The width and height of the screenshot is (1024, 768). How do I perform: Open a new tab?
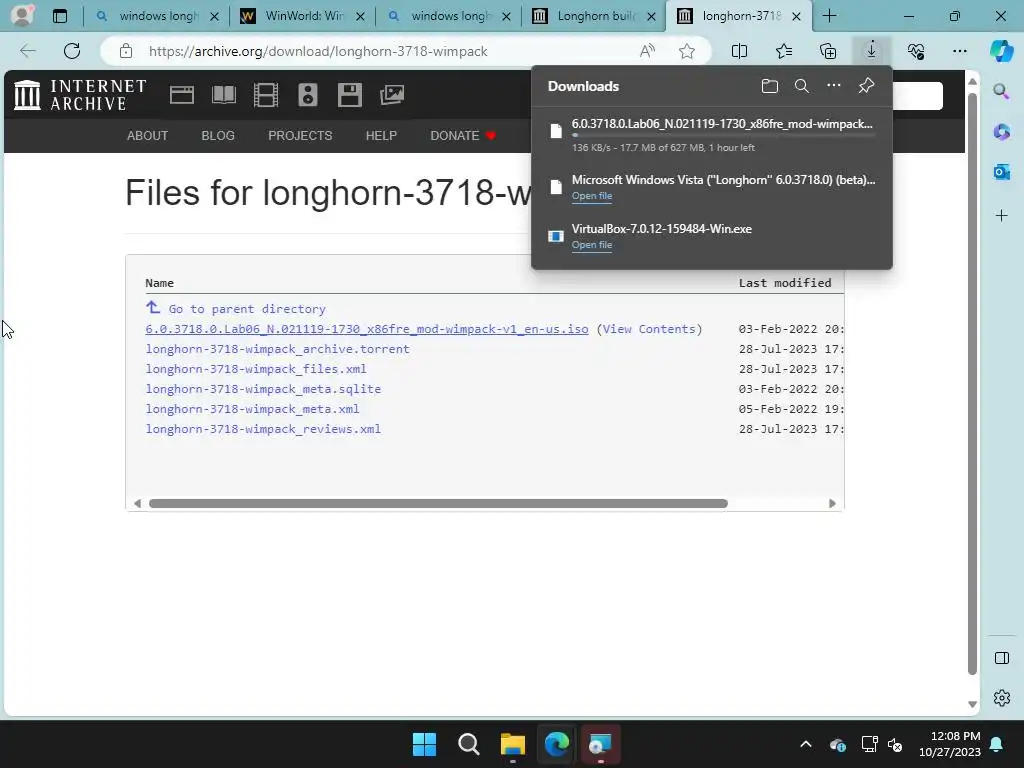829,16
